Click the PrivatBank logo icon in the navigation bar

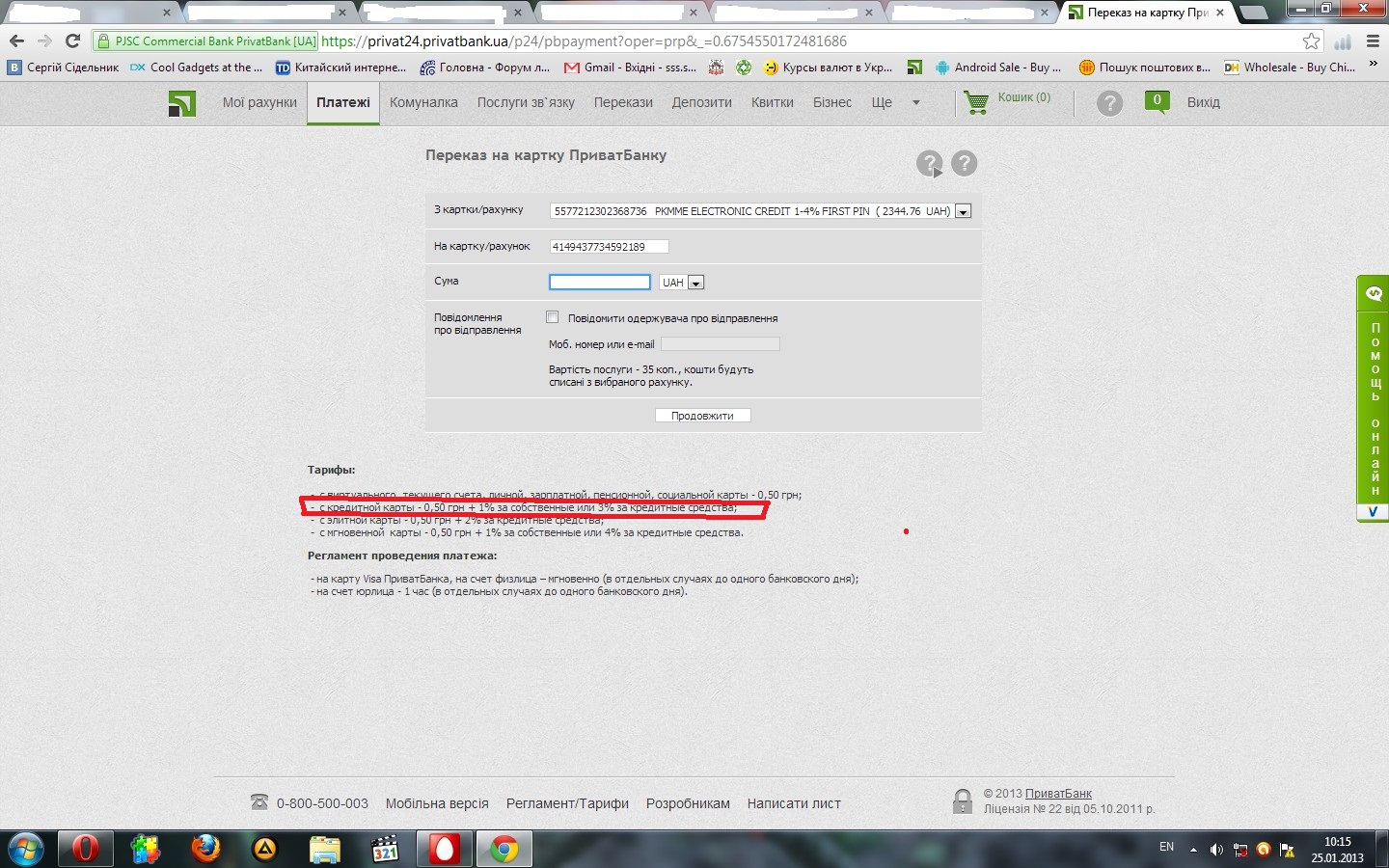point(182,103)
